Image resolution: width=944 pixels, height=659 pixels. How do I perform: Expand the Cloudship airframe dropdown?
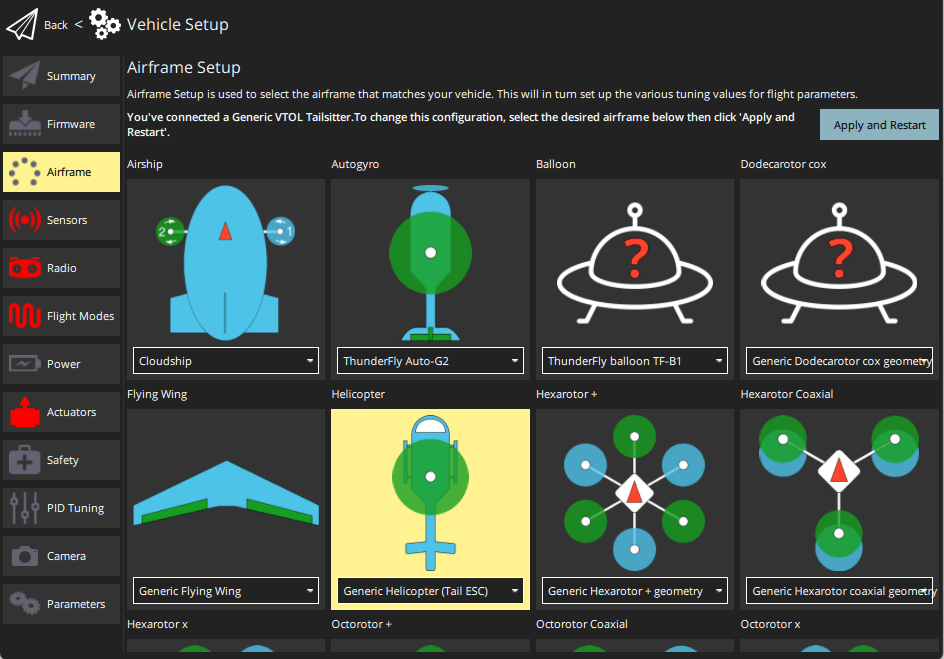(225, 361)
